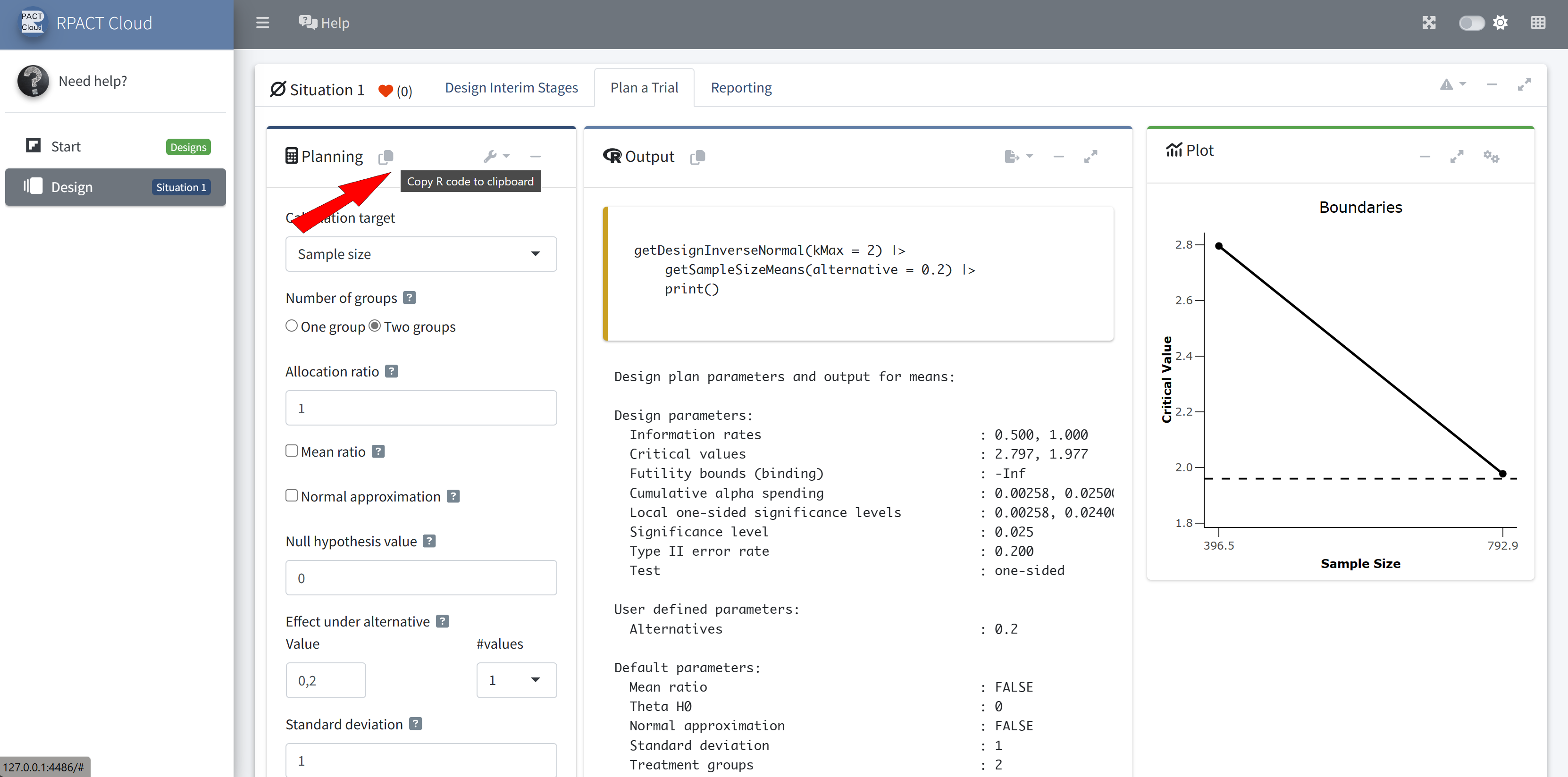Open the Planning wrench settings dropdown

(x=496, y=156)
